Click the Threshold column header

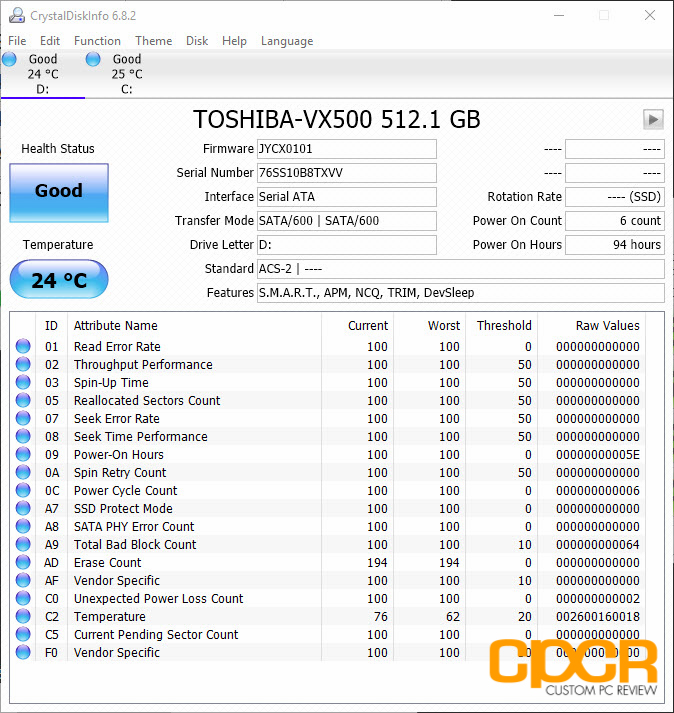[x=504, y=326]
